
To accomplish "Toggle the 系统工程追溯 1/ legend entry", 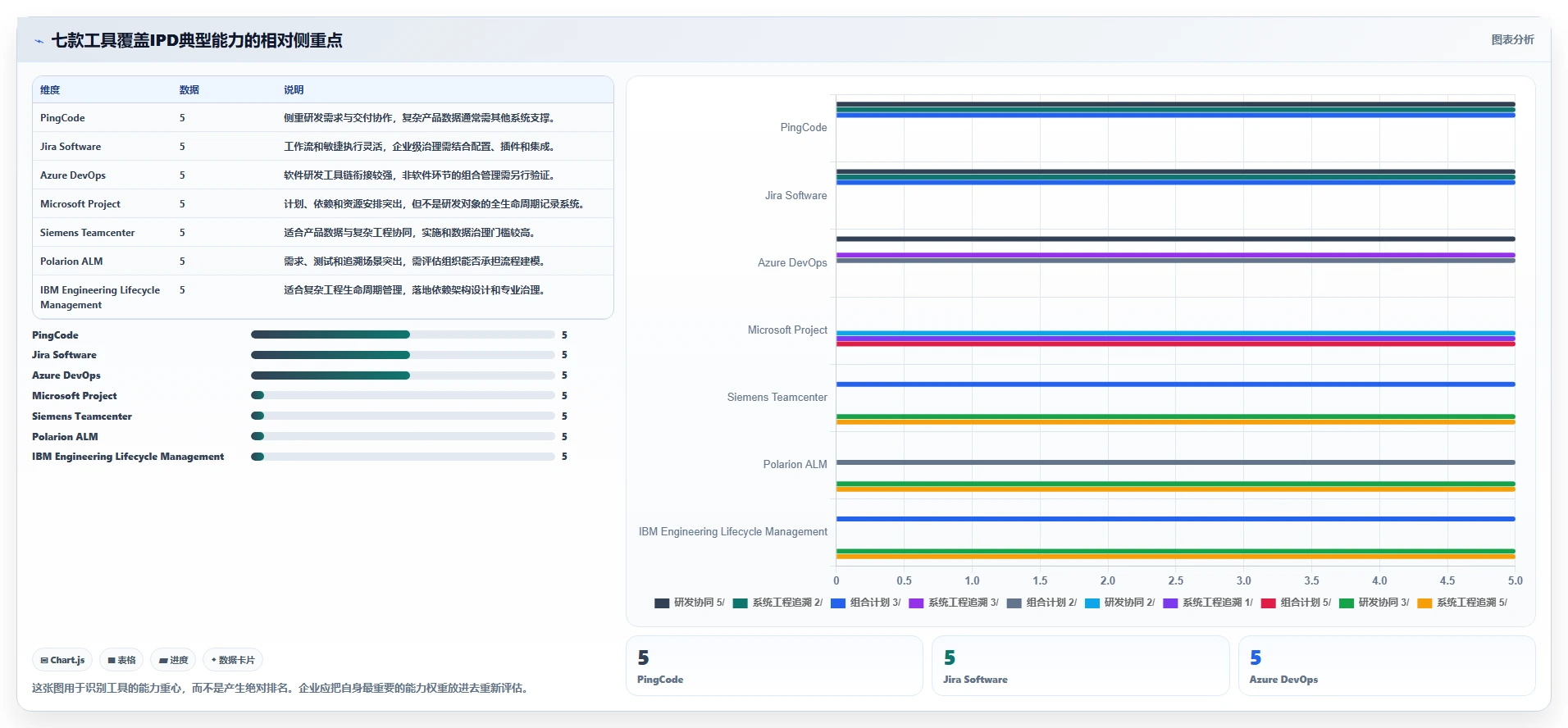I will 1208,603.
